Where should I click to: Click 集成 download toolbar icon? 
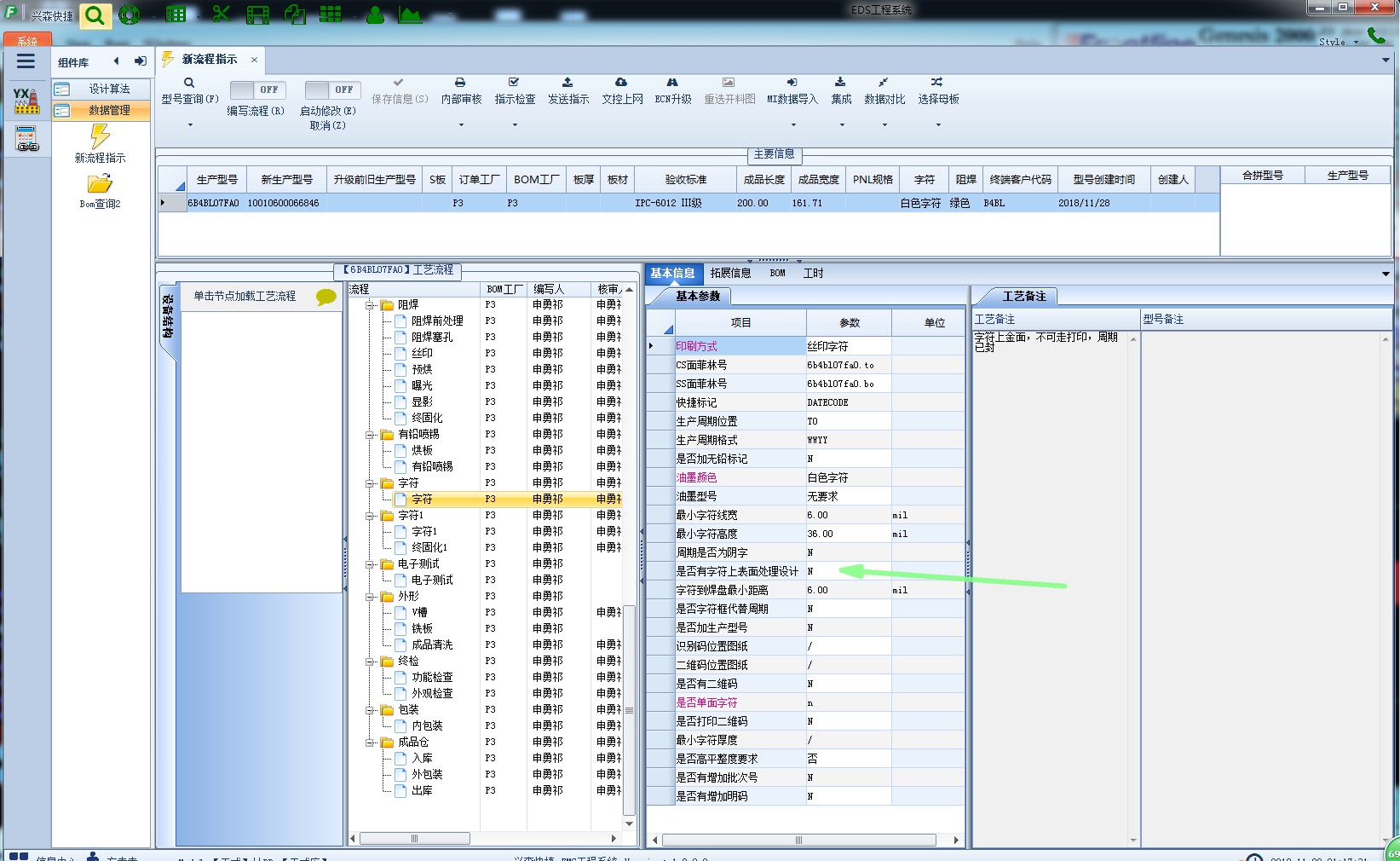click(840, 83)
